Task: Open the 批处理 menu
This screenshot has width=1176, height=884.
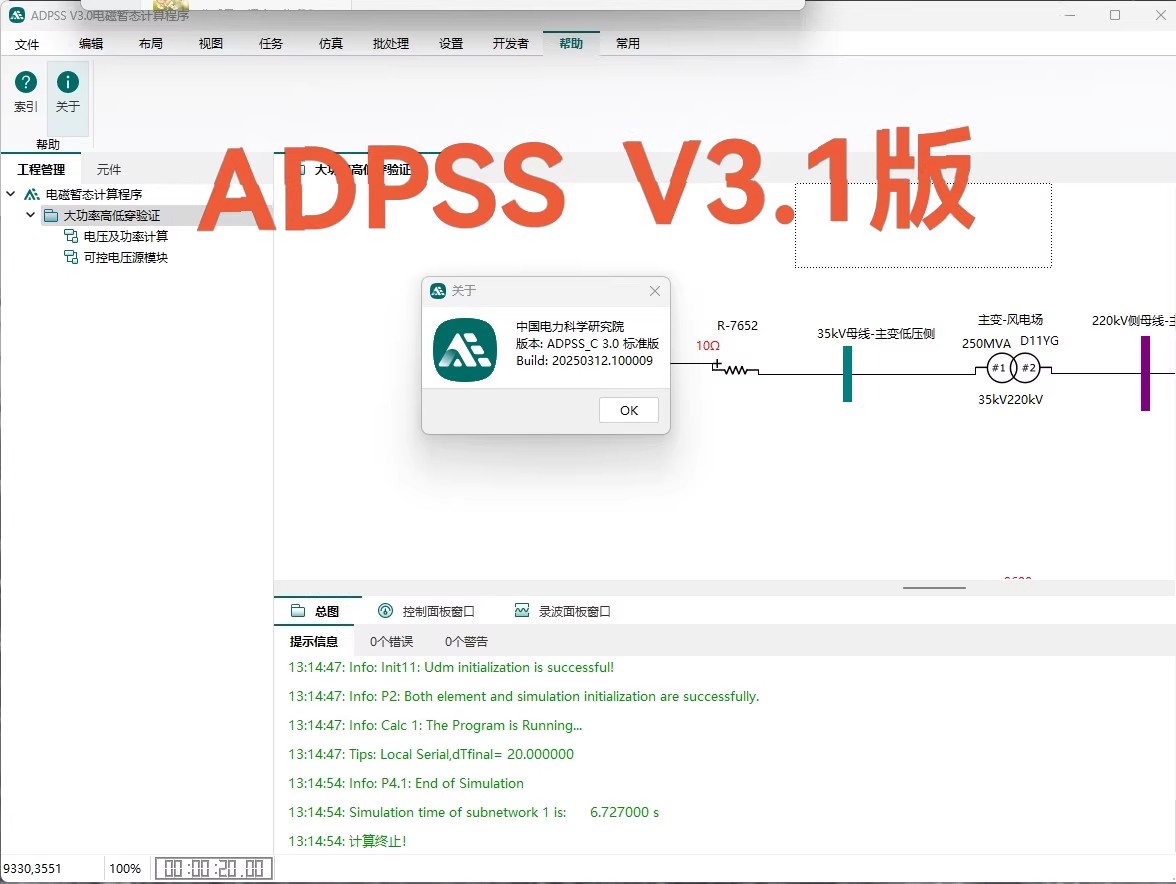Action: 391,43
